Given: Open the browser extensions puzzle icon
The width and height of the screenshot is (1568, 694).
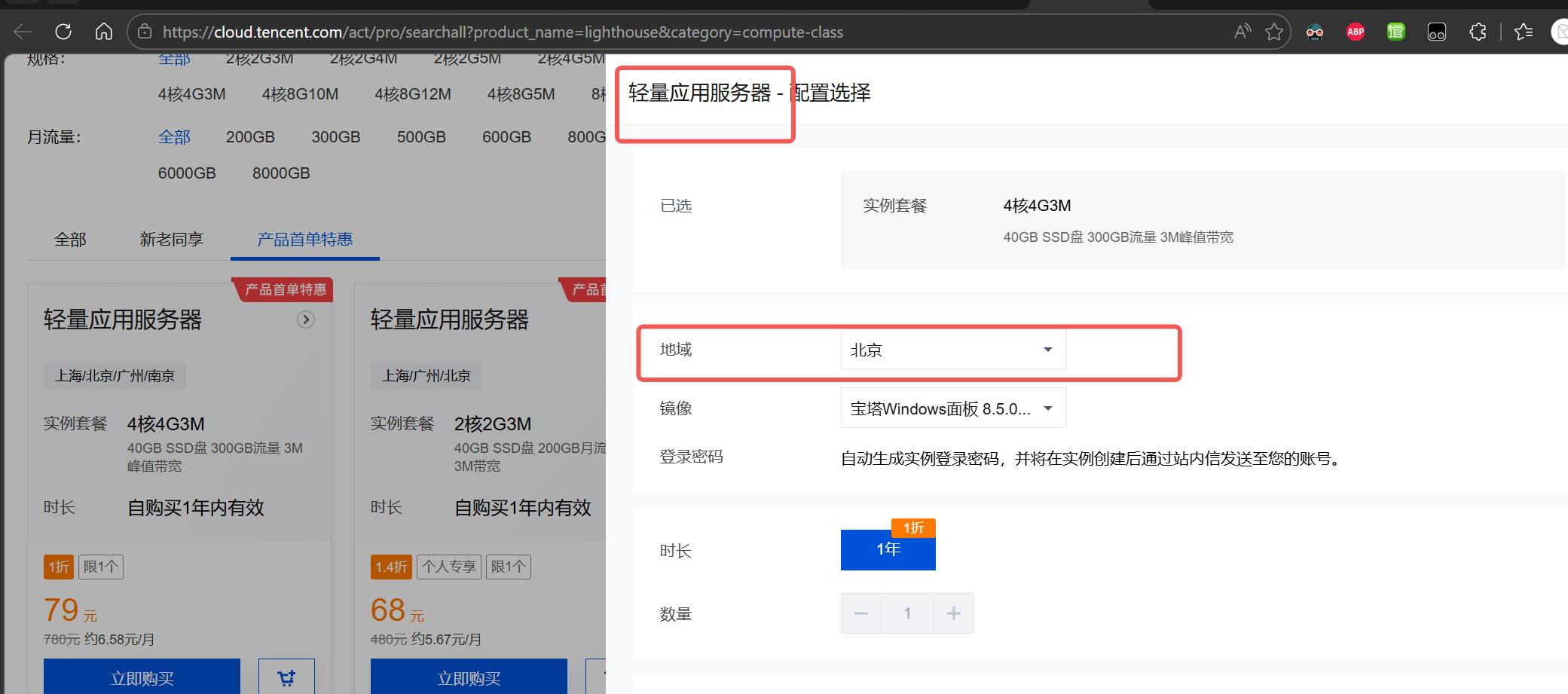Looking at the screenshot, I should [x=1478, y=32].
